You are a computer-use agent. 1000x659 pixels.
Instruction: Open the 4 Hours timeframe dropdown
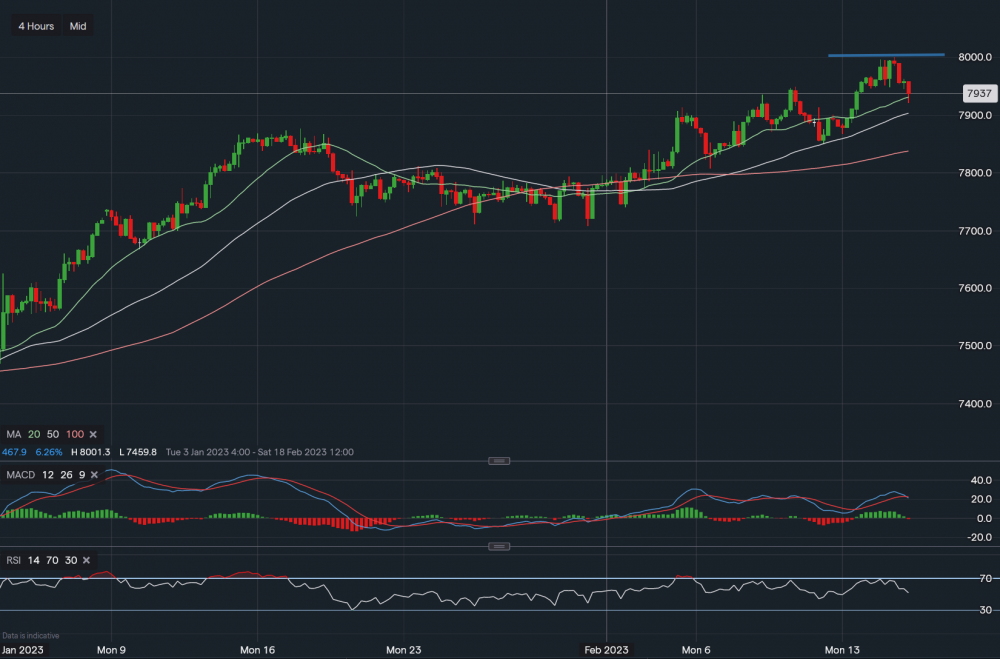[x=35, y=25]
